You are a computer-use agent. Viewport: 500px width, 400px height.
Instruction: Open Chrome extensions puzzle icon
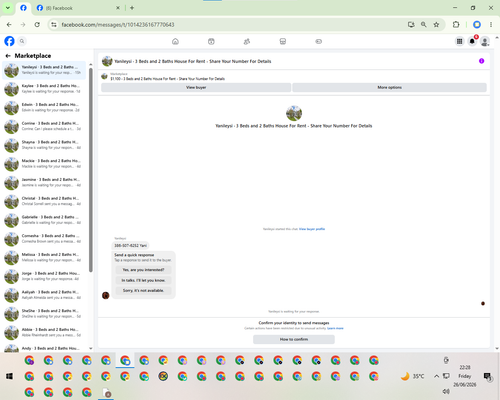456,25
